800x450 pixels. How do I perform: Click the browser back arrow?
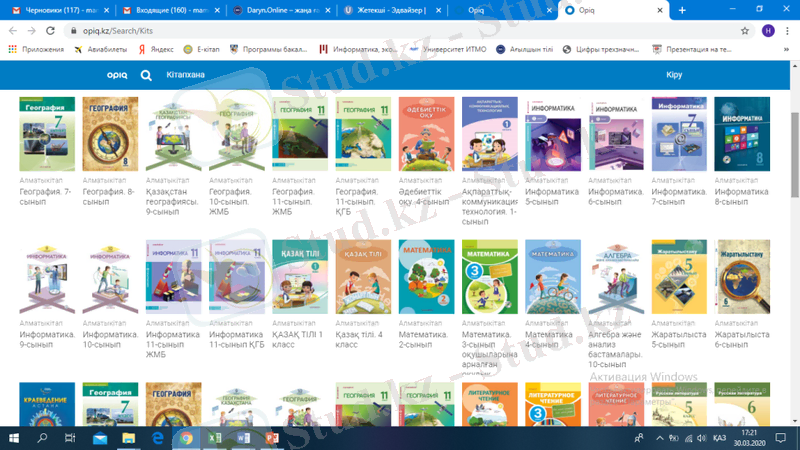(12, 31)
